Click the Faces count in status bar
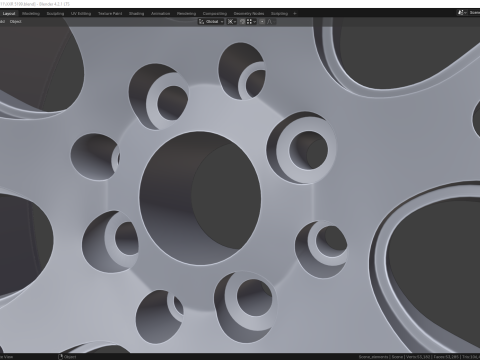Image resolution: width=480 pixels, height=360 pixels. tap(445, 357)
